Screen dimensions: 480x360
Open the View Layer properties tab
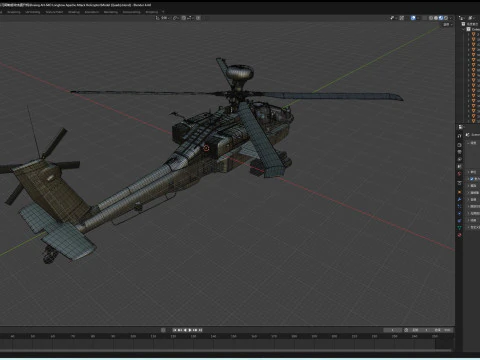tap(459, 159)
